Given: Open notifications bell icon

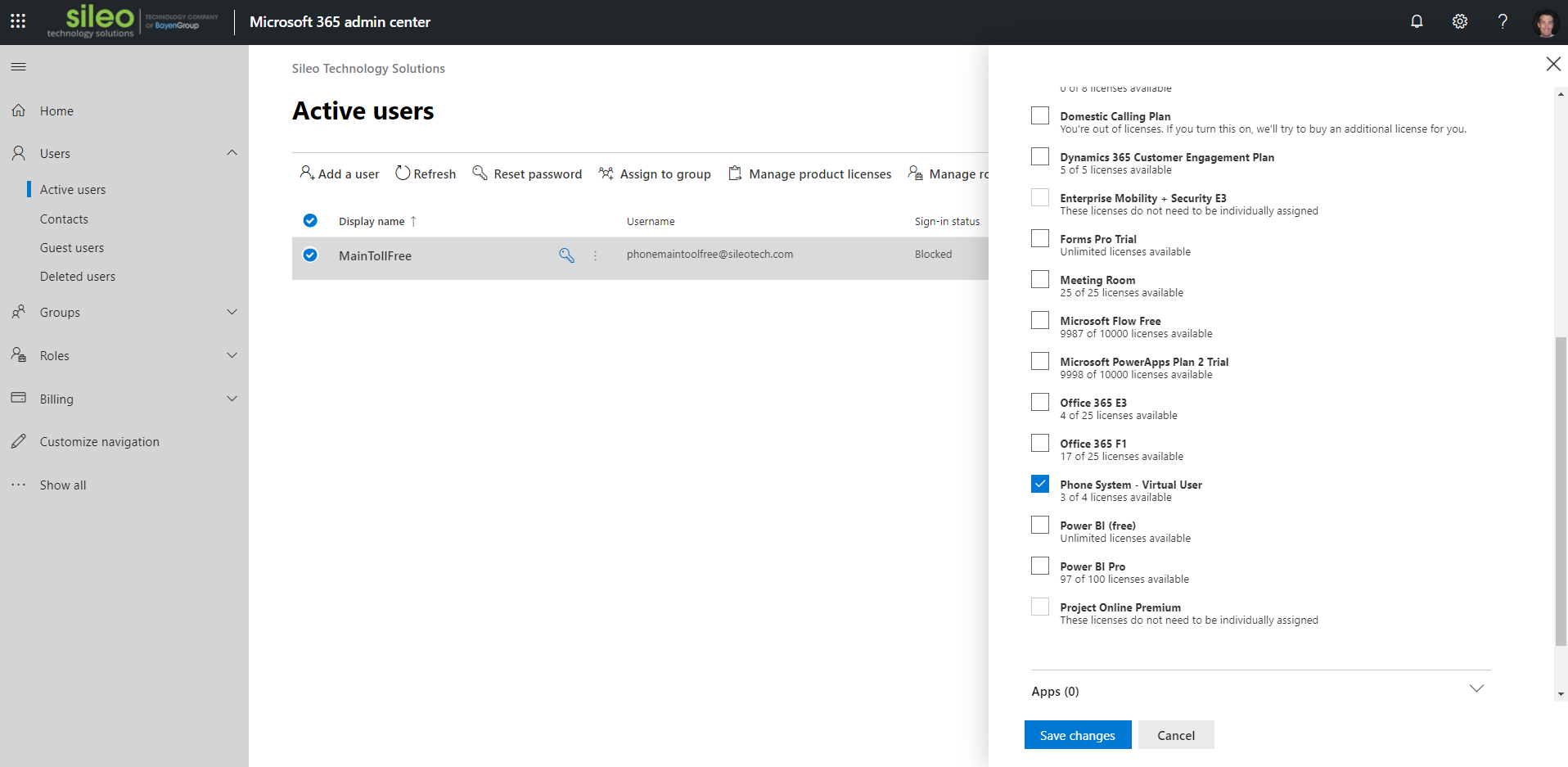Looking at the screenshot, I should pyautogui.click(x=1417, y=21).
